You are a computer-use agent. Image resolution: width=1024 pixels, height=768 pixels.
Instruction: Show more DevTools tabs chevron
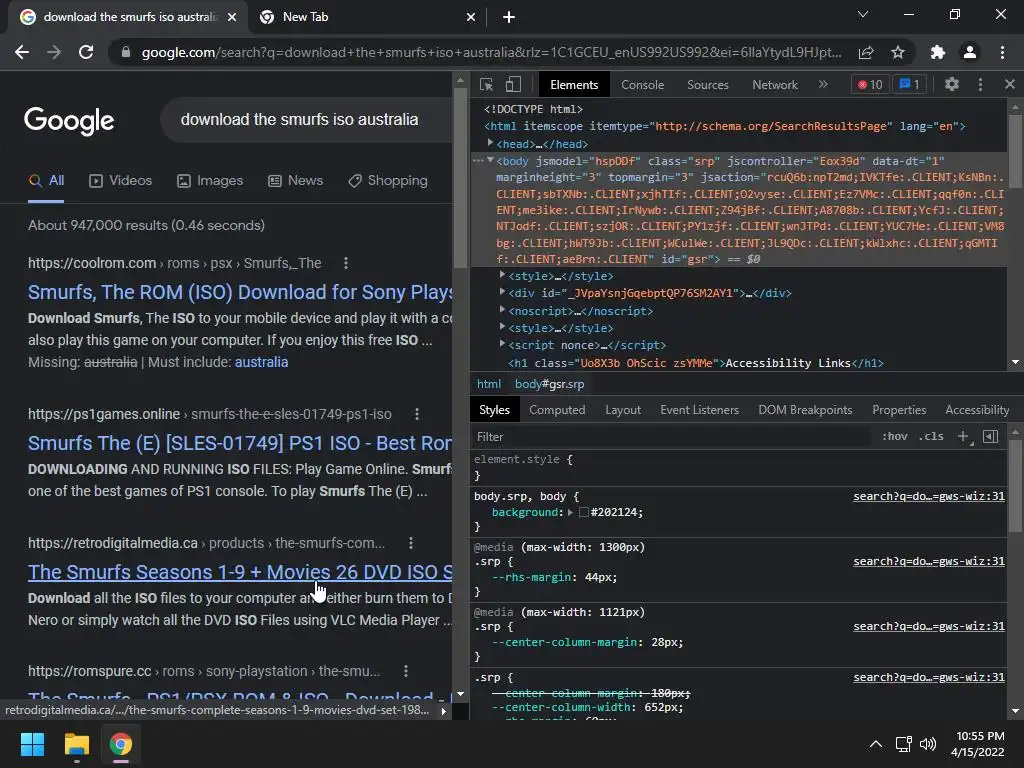click(823, 84)
